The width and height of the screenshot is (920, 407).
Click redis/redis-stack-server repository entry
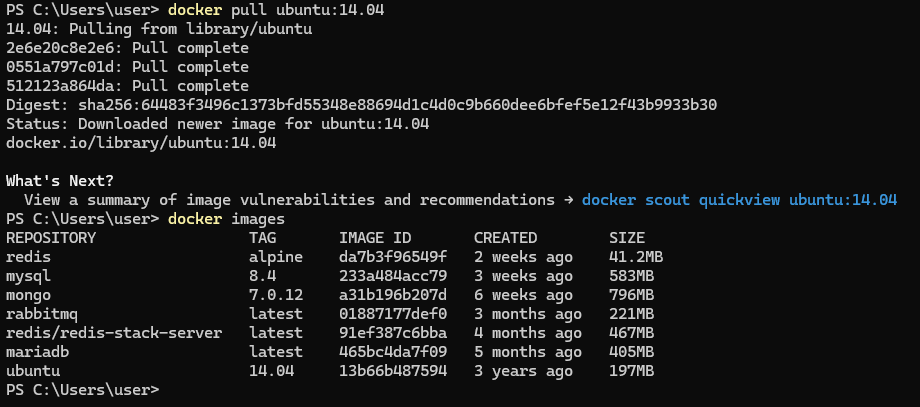point(114,333)
